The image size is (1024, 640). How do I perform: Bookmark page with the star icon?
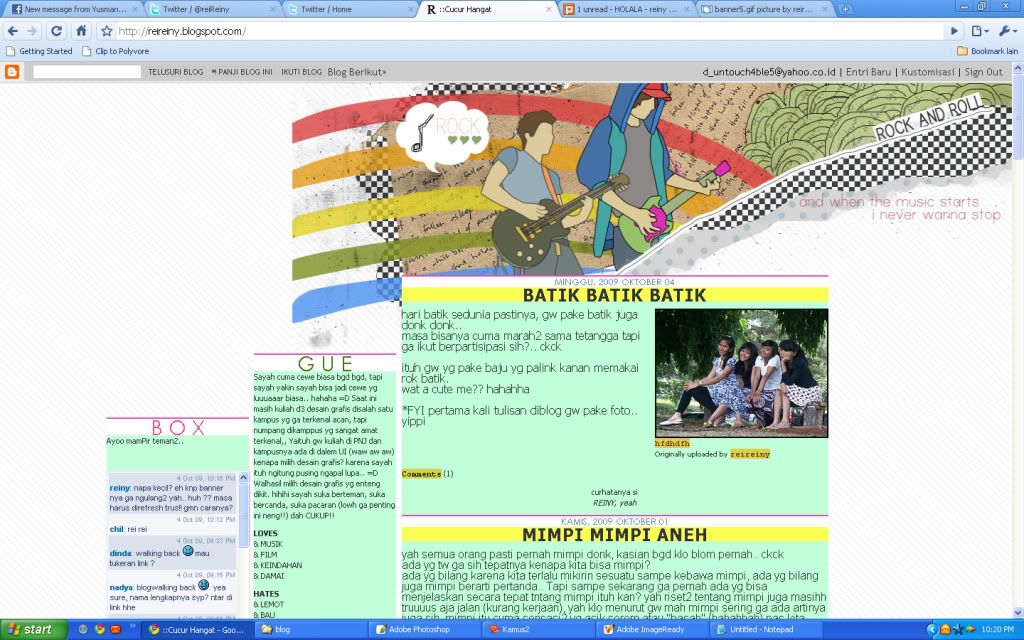point(106,31)
